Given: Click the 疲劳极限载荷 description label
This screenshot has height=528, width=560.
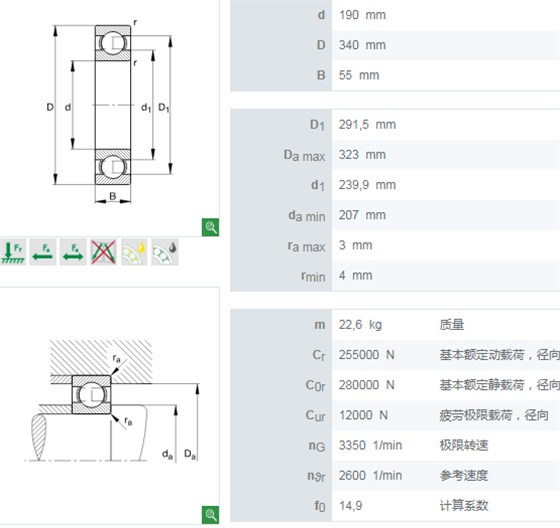Looking at the screenshot, I should (x=494, y=415).
